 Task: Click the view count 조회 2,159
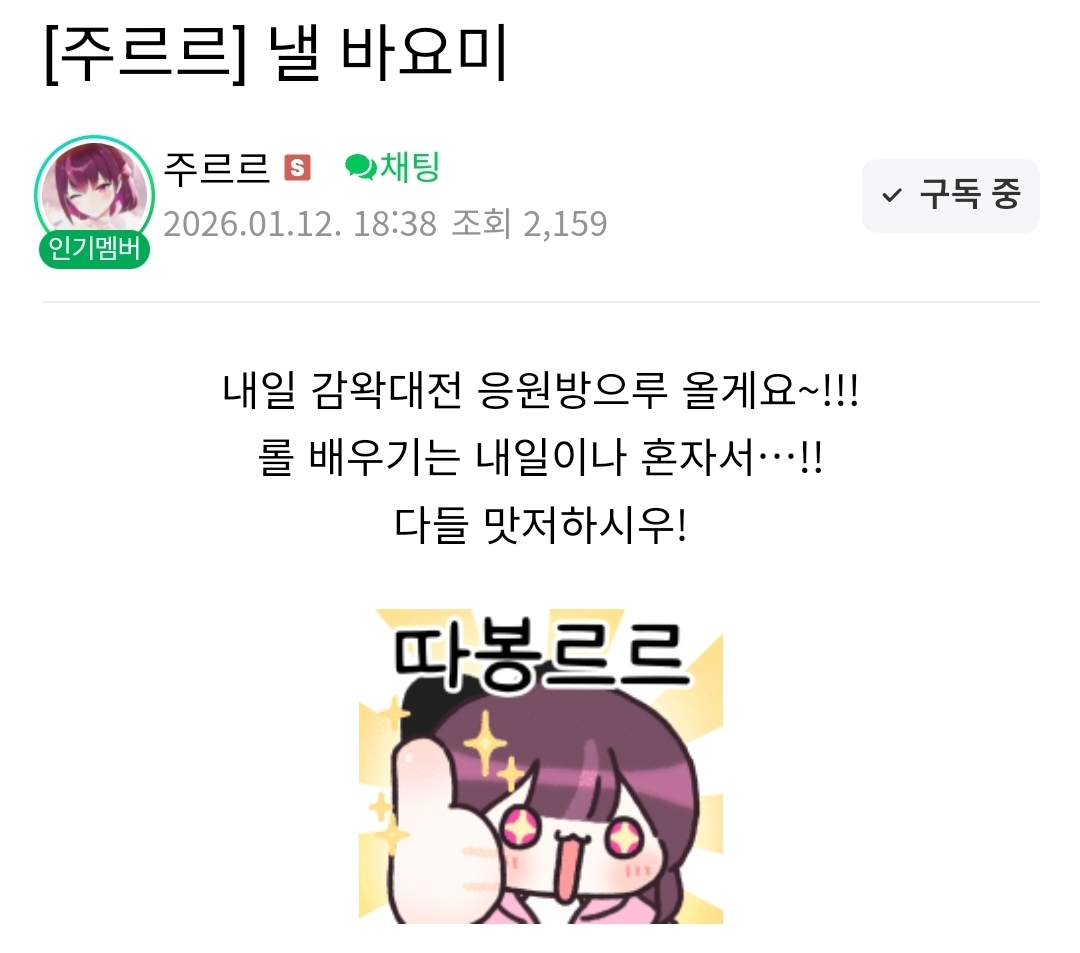coord(529,224)
